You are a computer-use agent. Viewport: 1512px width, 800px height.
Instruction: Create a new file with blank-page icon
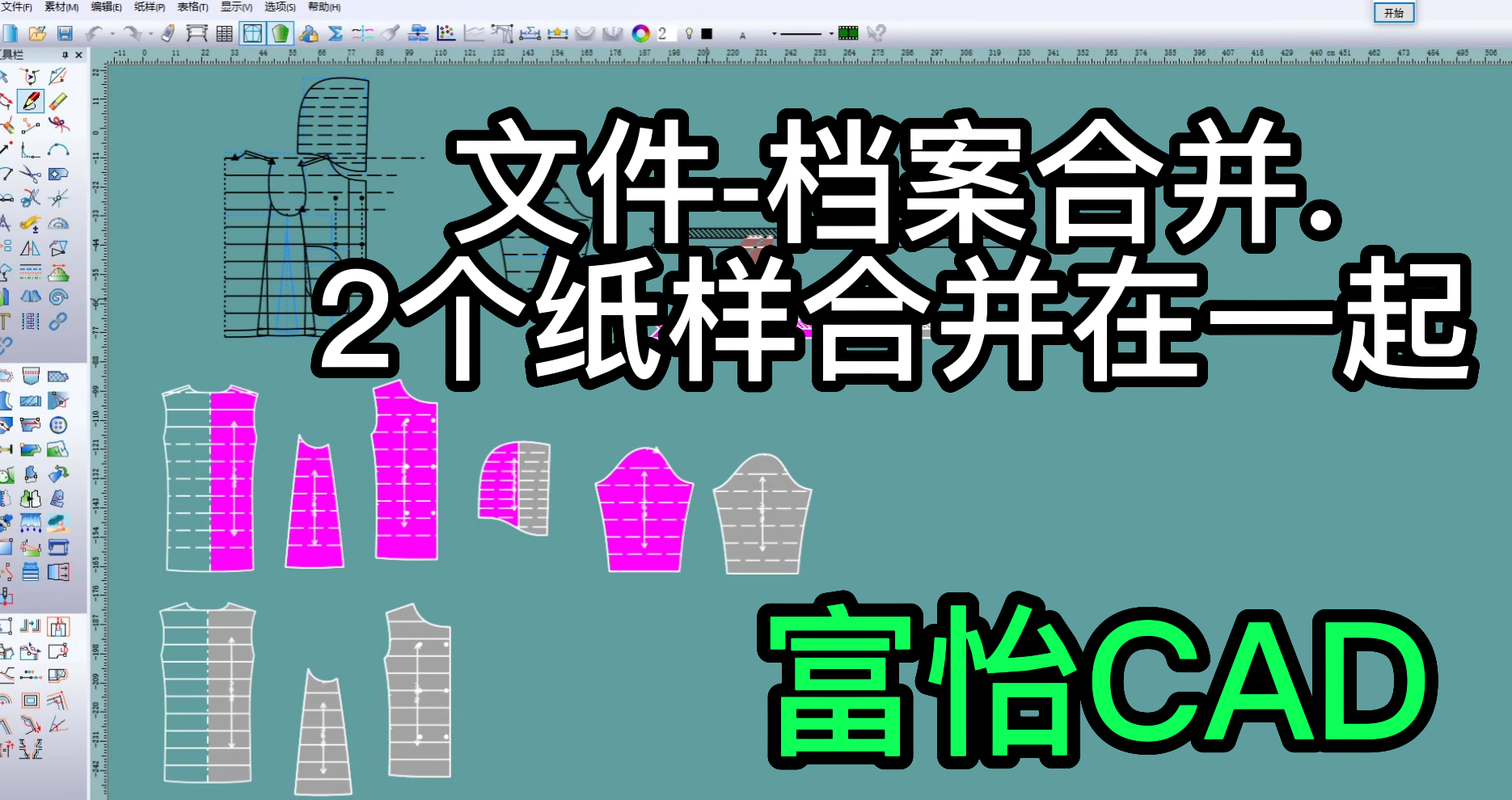[10, 33]
